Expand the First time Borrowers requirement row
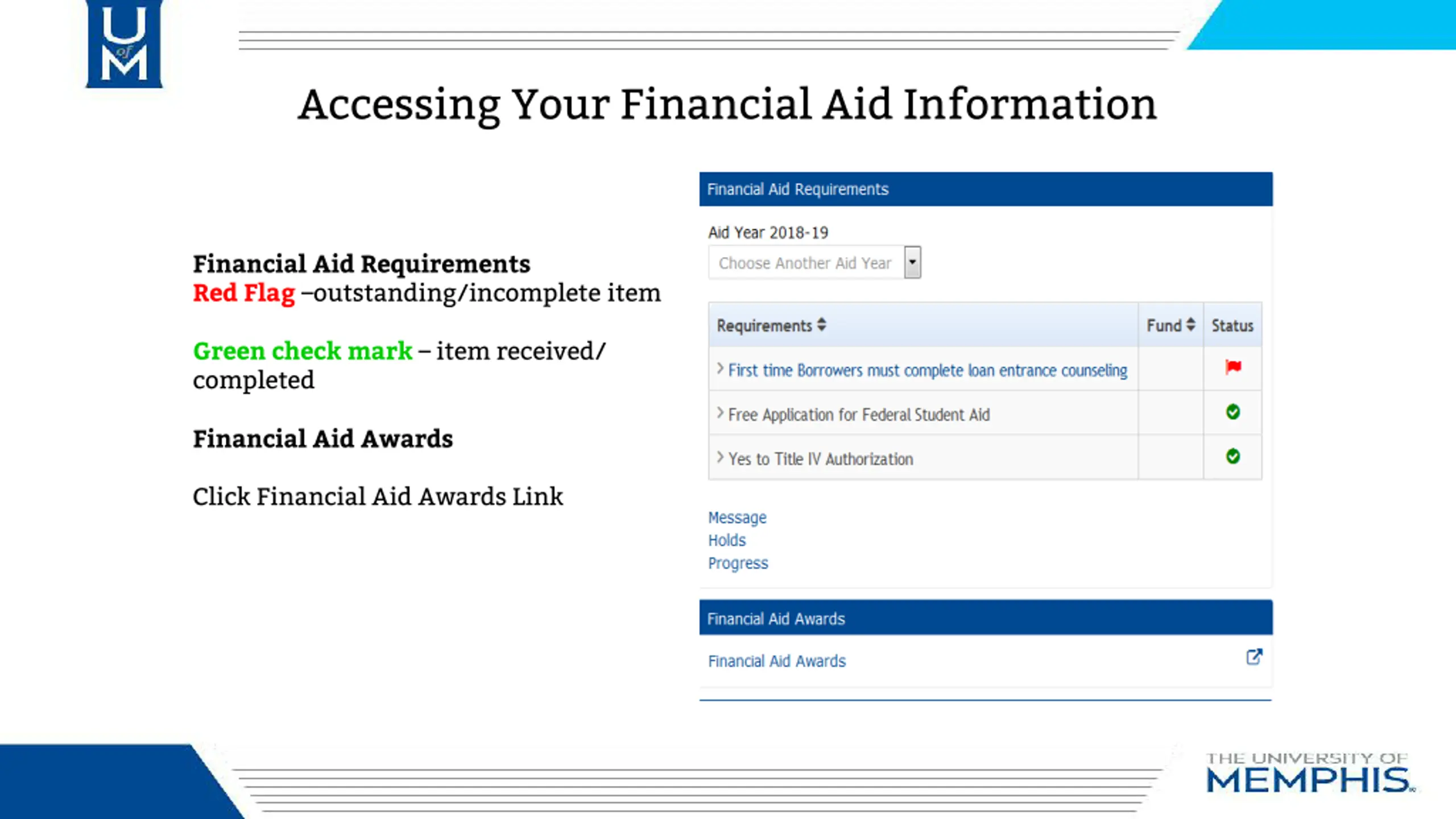The height and width of the screenshot is (819, 1456). pos(720,369)
